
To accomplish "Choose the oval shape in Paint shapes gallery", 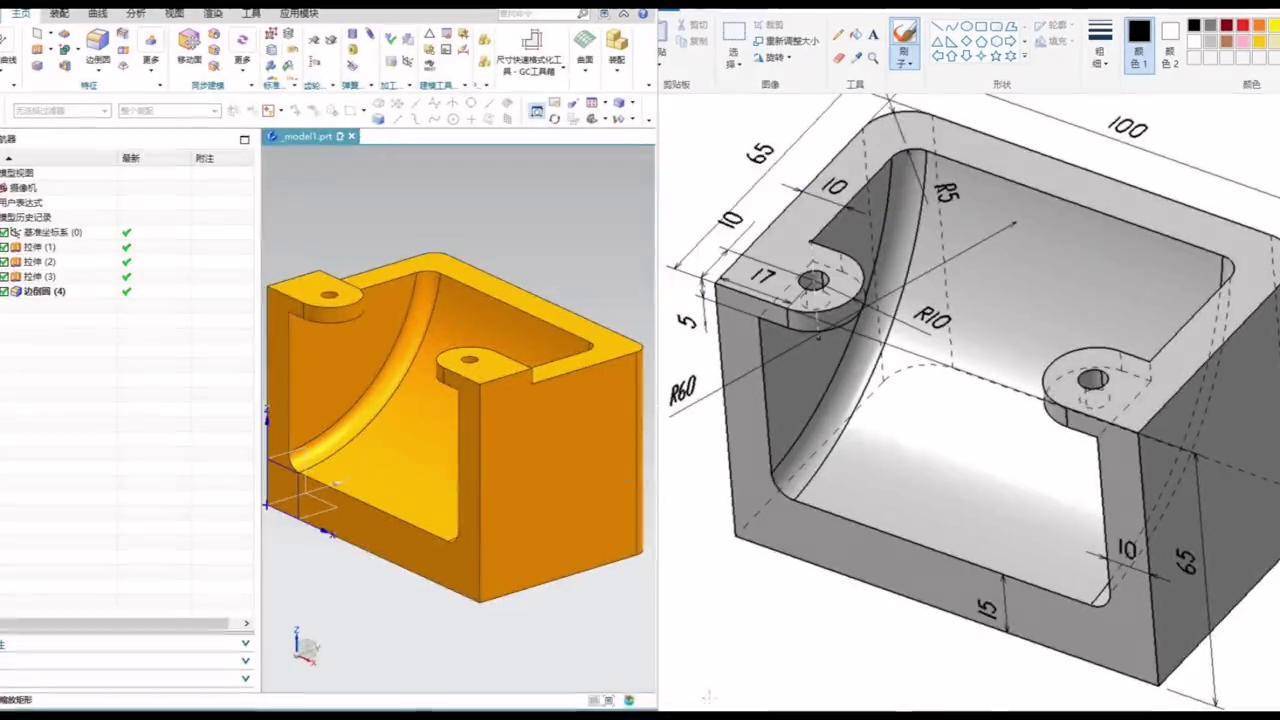I will click(x=967, y=27).
